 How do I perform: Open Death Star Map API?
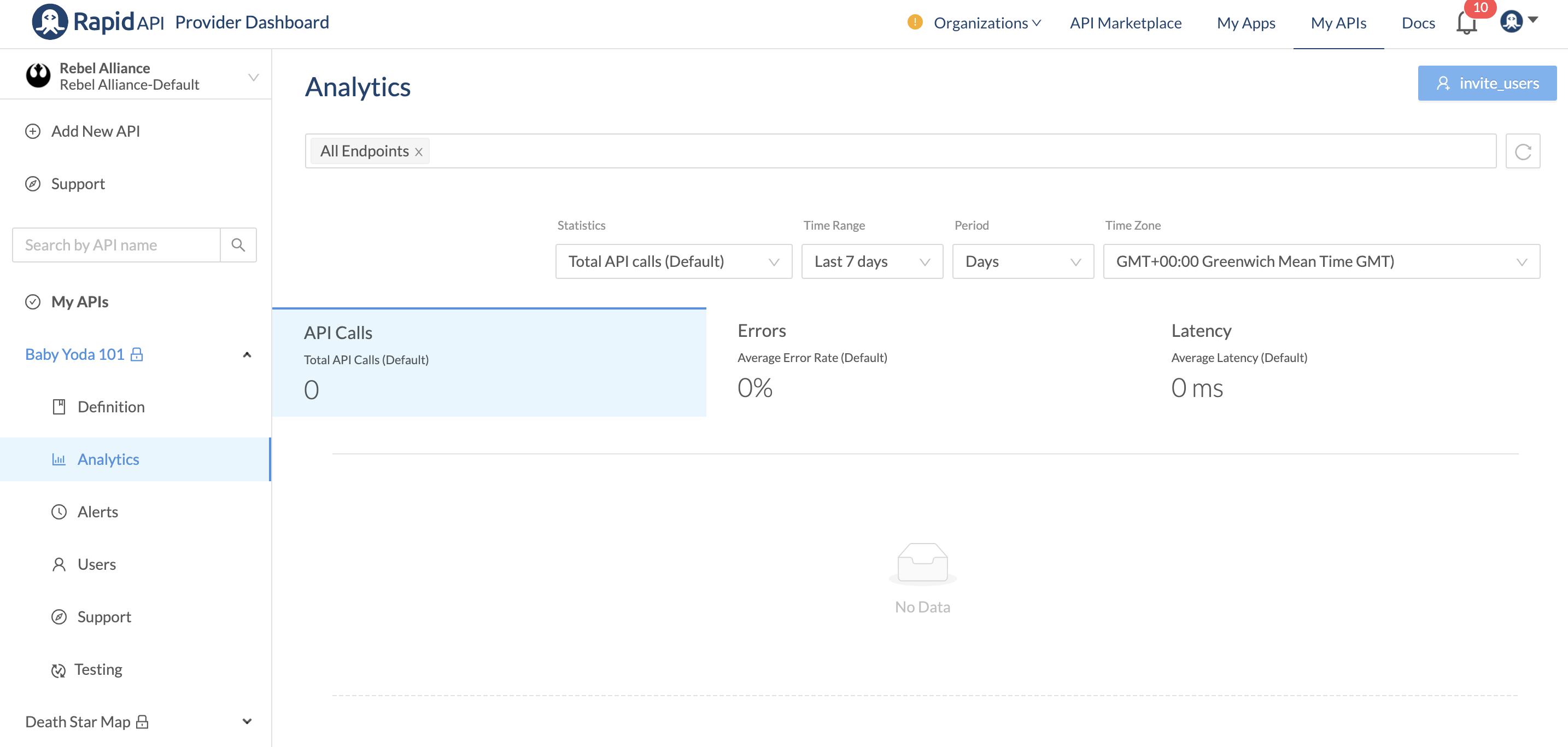78,722
